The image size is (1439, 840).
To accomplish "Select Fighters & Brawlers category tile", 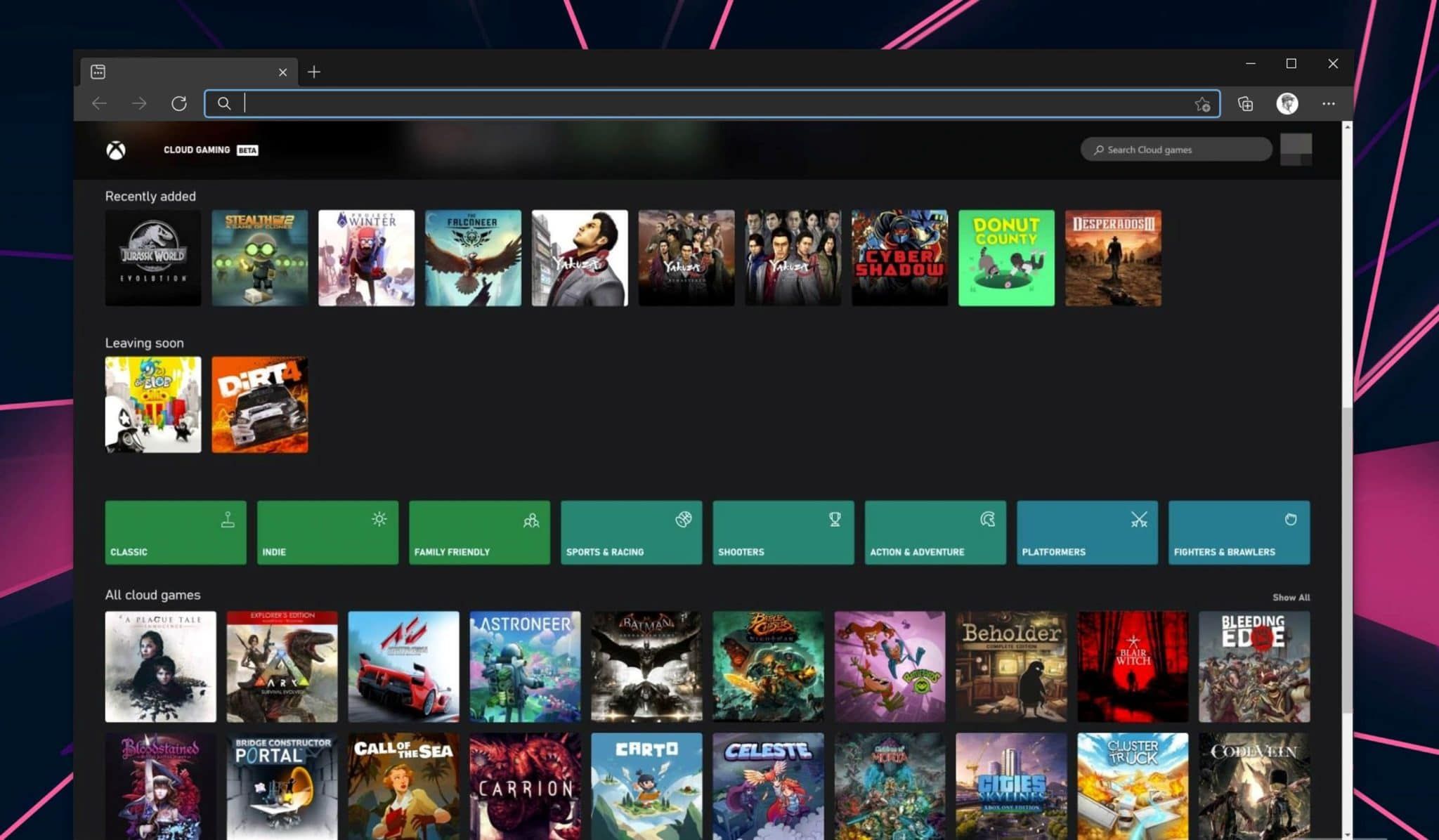I will point(1239,532).
